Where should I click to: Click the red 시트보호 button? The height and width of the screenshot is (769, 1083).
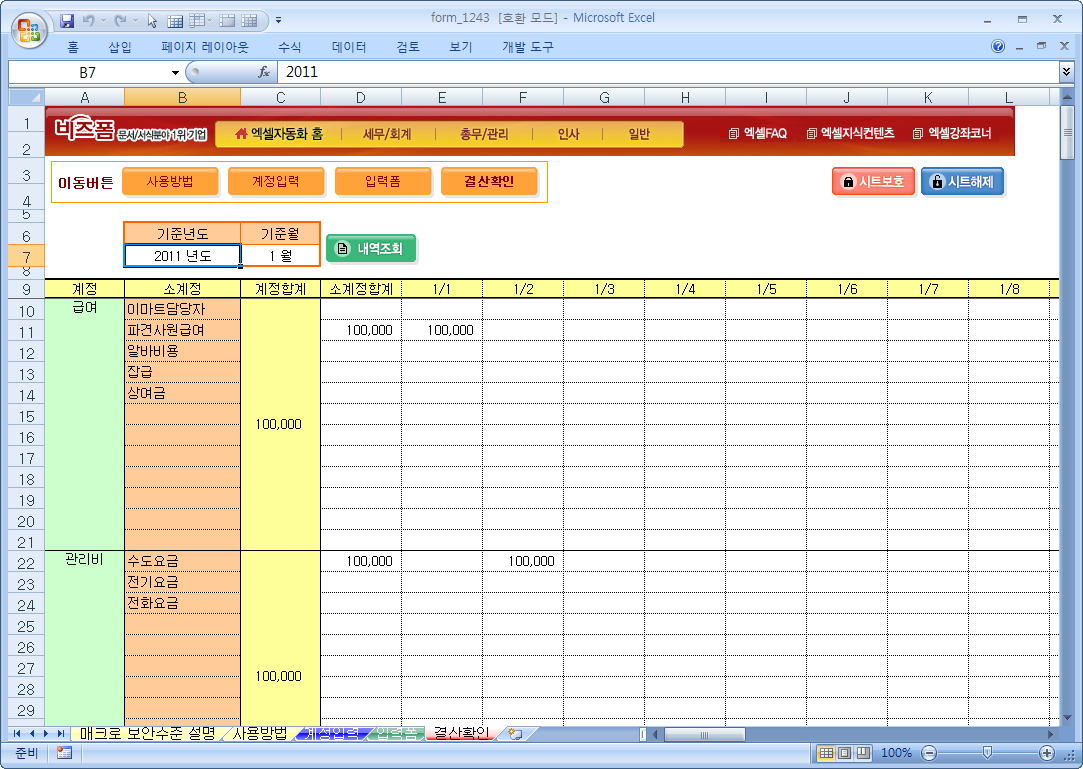873,182
